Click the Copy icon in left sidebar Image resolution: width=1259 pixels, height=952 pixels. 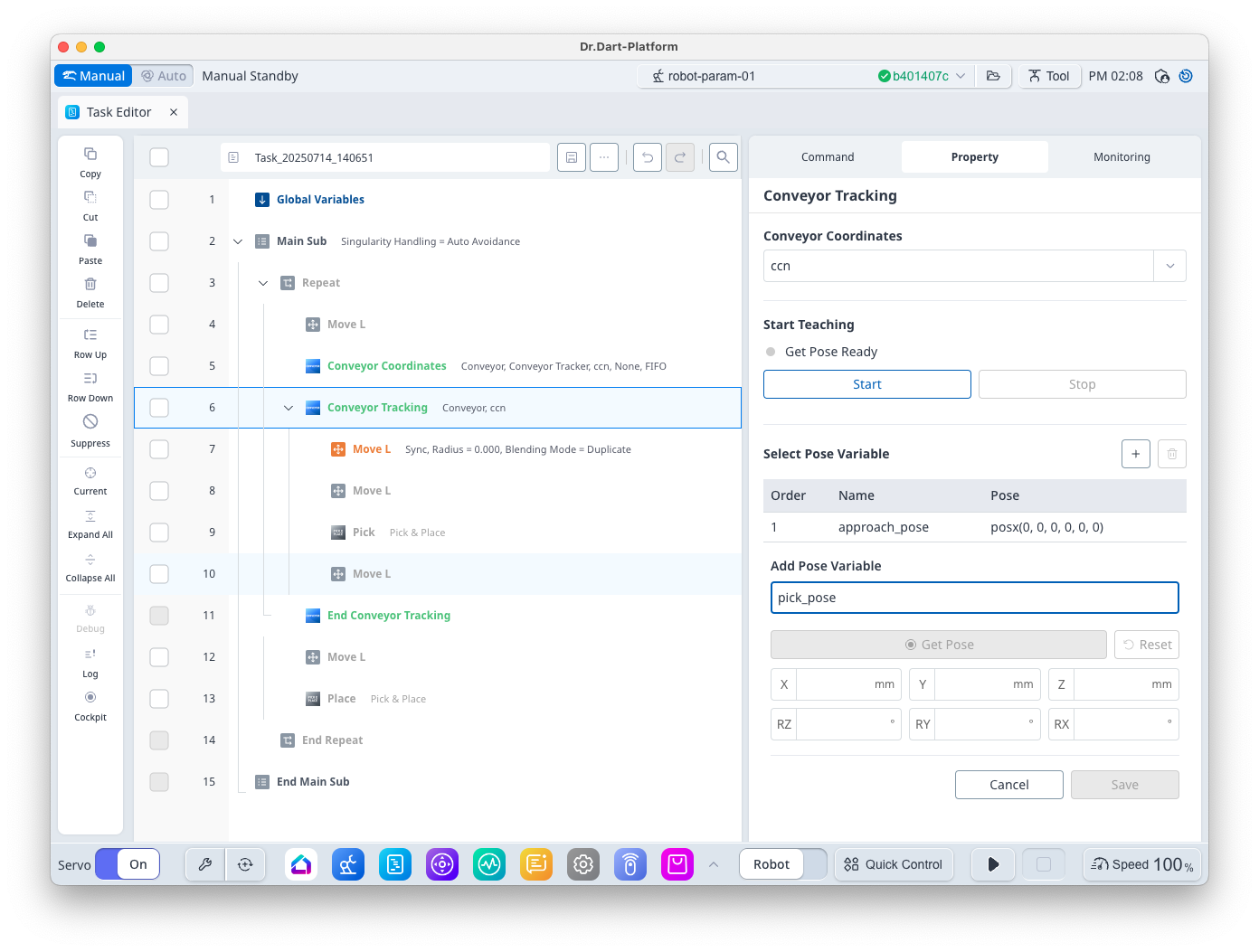point(90,155)
